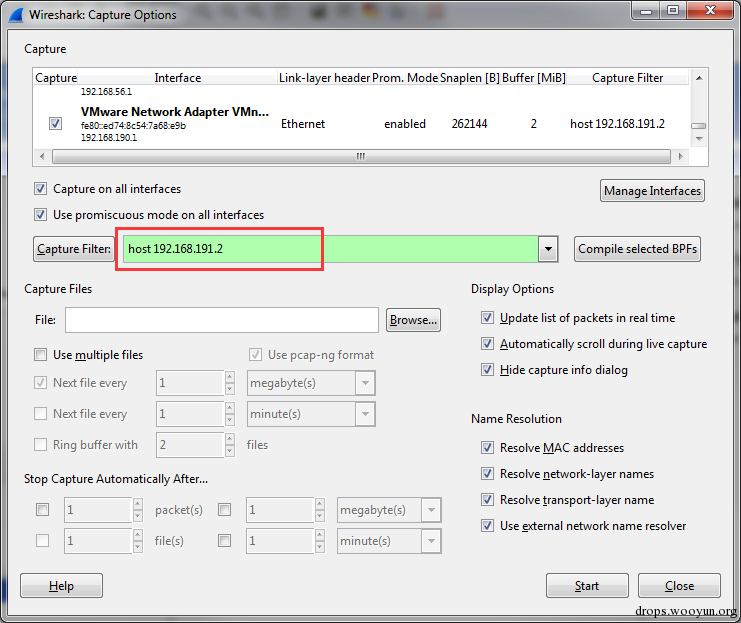Click the Interface column header
Viewport: 741px width, 623px height.
tap(178, 78)
